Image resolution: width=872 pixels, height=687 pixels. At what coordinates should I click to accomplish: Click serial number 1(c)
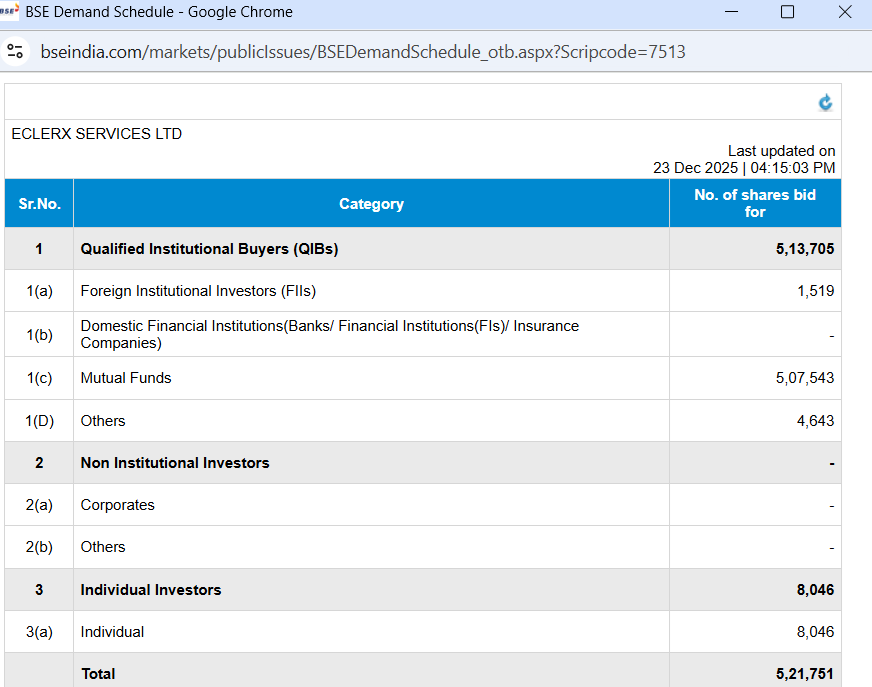pyautogui.click(x=39, y=378)
